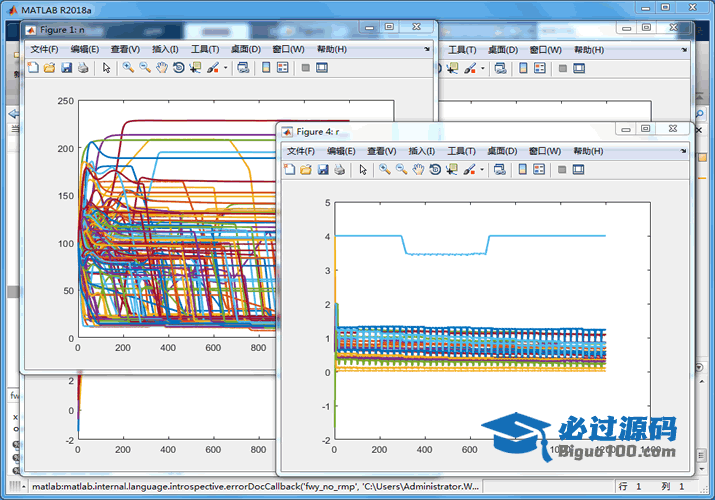Image resolution: width=715 pixels, height=500 pixels.
Task: Select Pan hand tool in Figure 1
Action: [162, 68]
